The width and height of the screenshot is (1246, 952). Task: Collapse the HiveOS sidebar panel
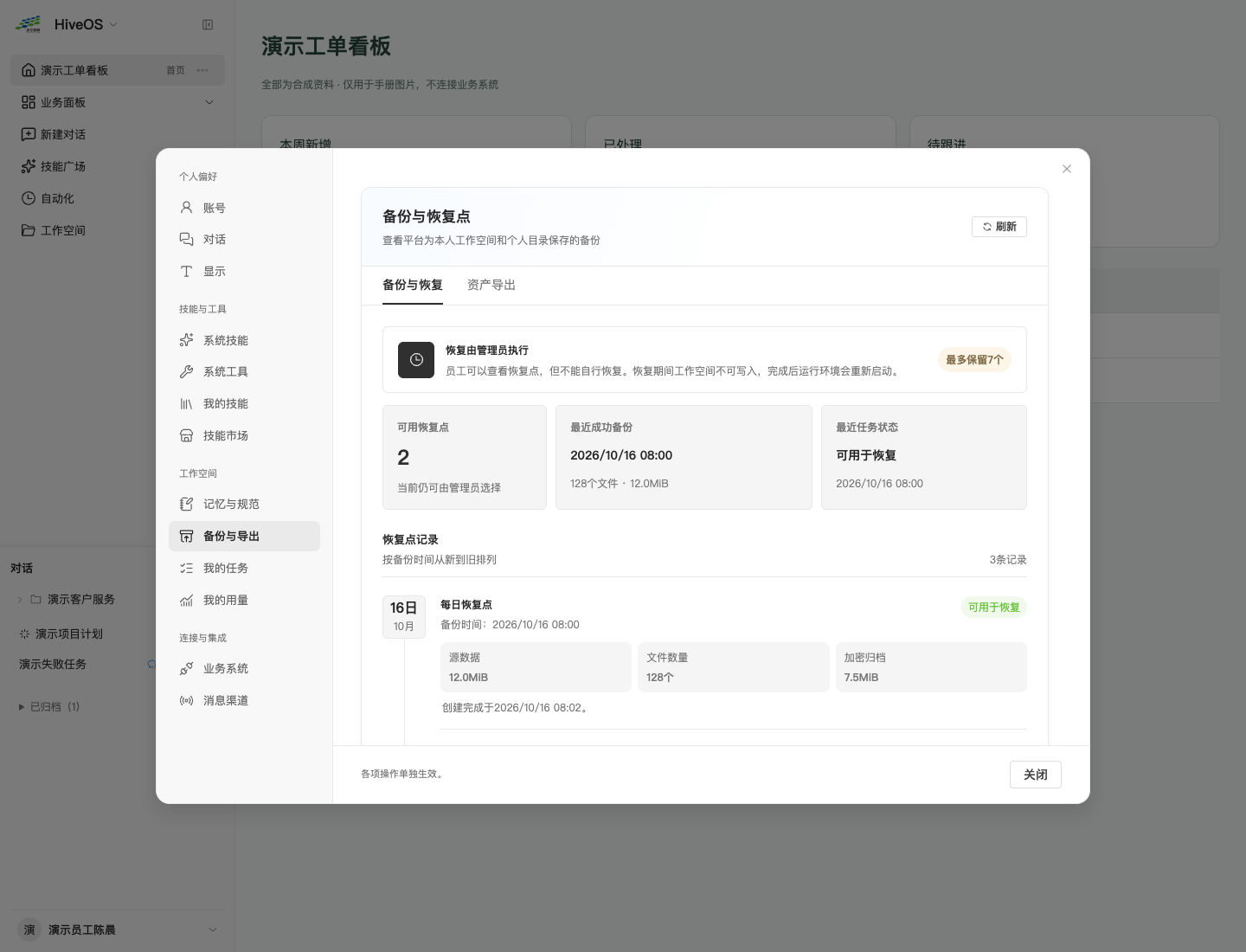(x=208, y=25)
